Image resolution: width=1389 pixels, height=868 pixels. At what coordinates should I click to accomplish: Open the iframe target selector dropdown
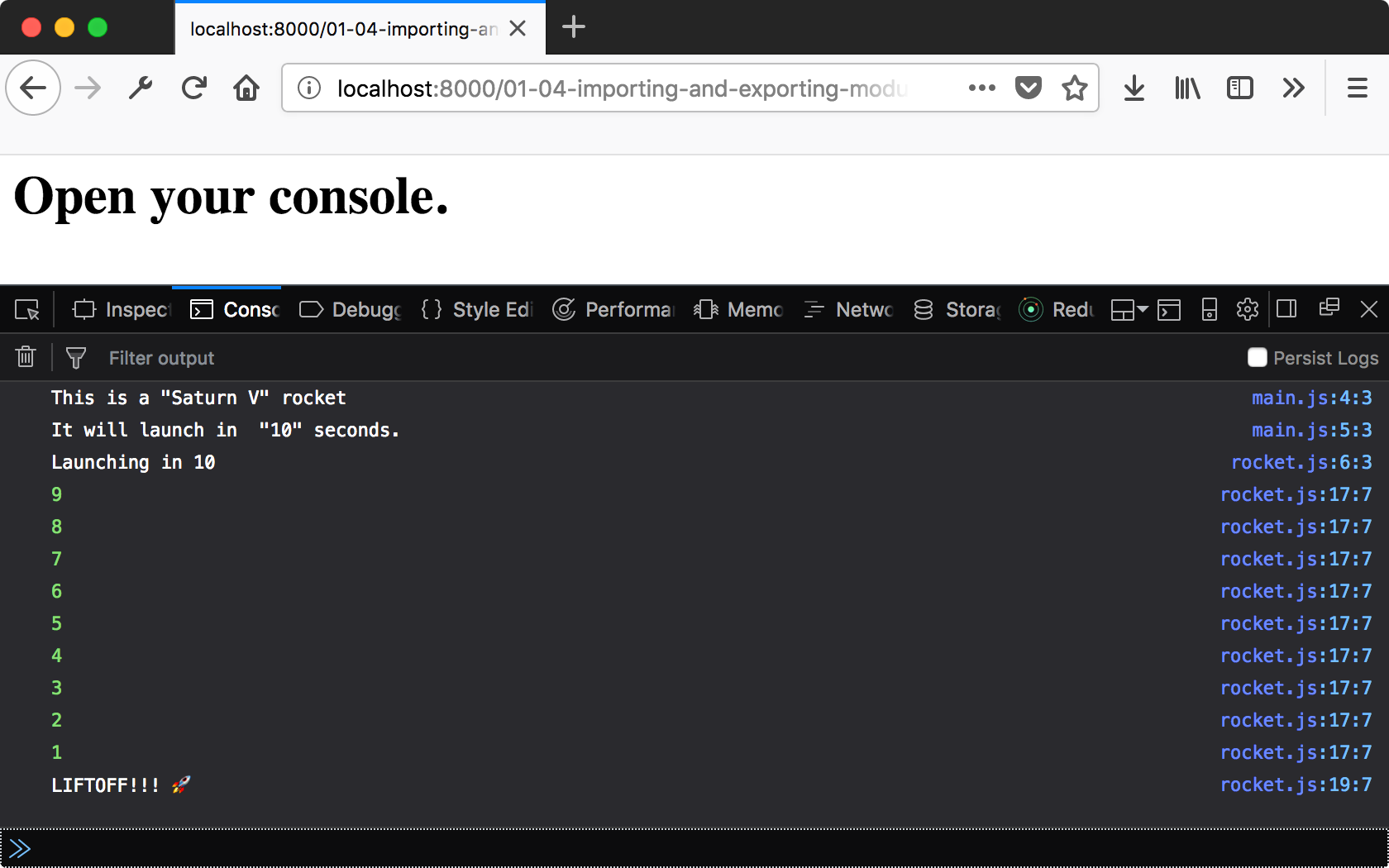tap(1129, 310)
